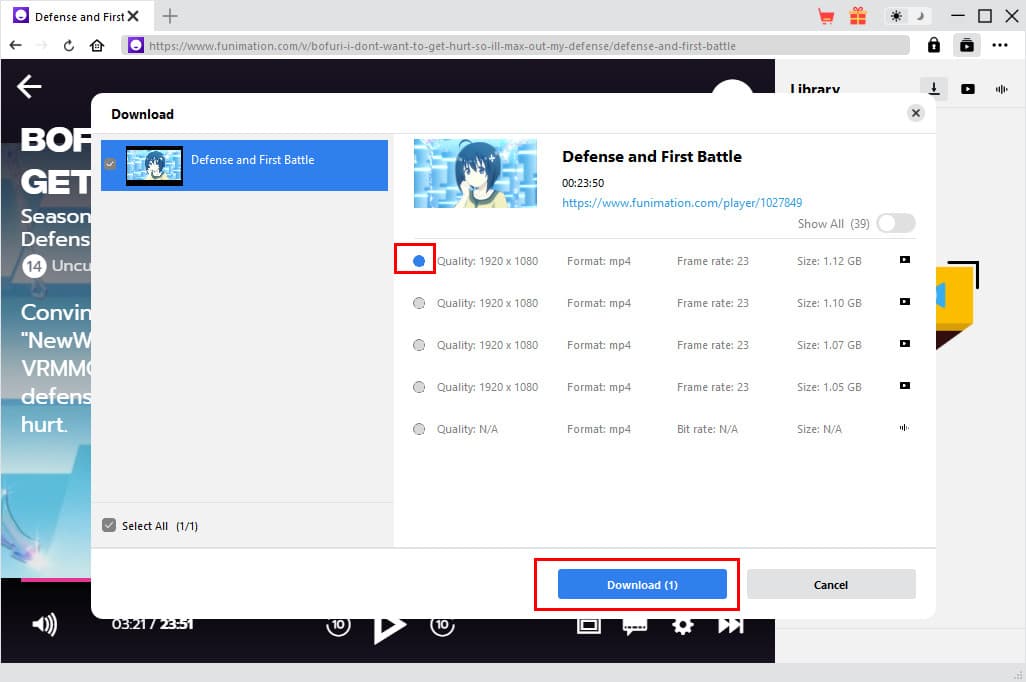Open the download manager icon near Library
Viewport: 1026px width, 682px height.
(934, 88)
